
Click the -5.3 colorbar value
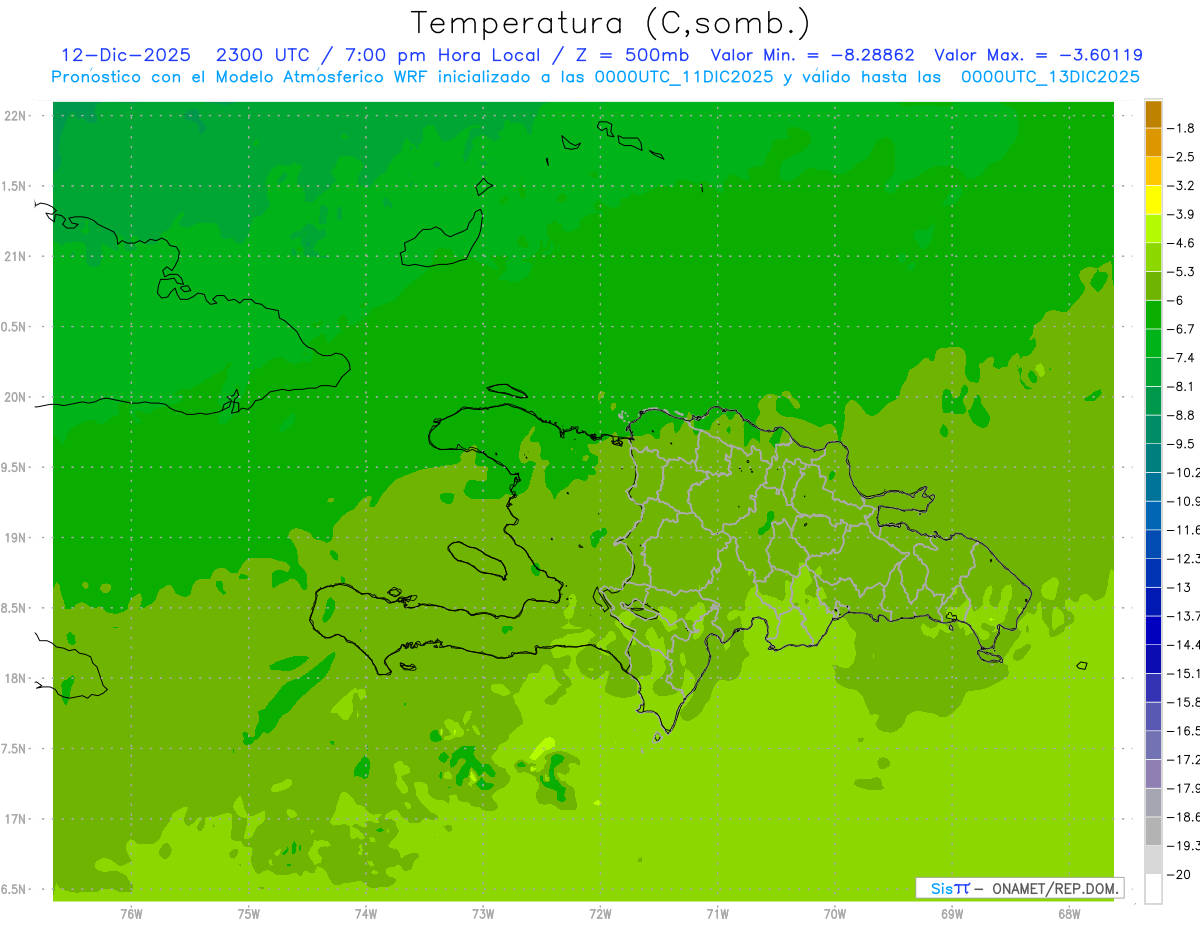tap(1181, 271)
